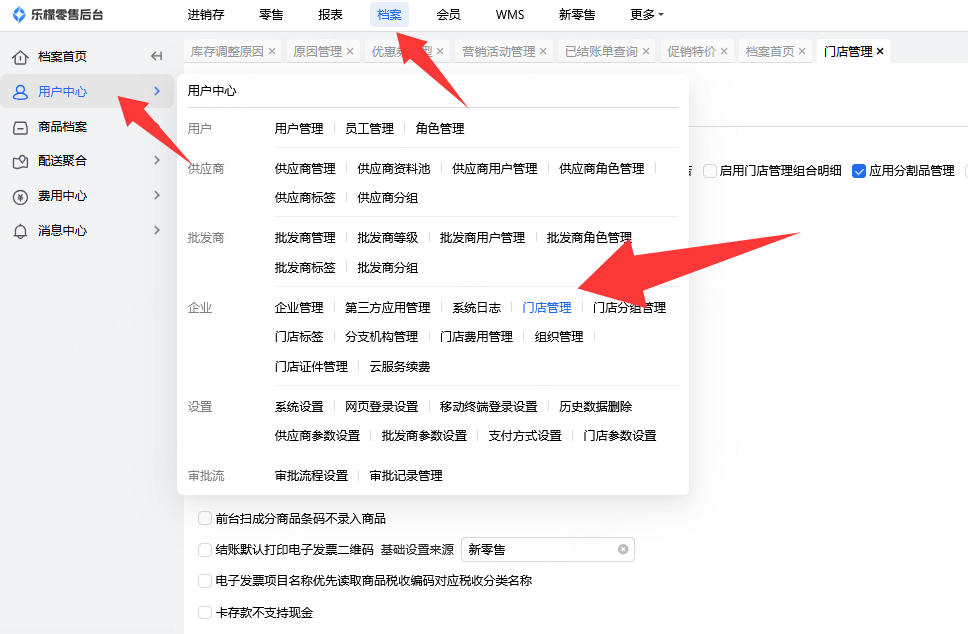The image size is (968, 634).
Task: Open the WMS top menu
Action: [510, 14]
